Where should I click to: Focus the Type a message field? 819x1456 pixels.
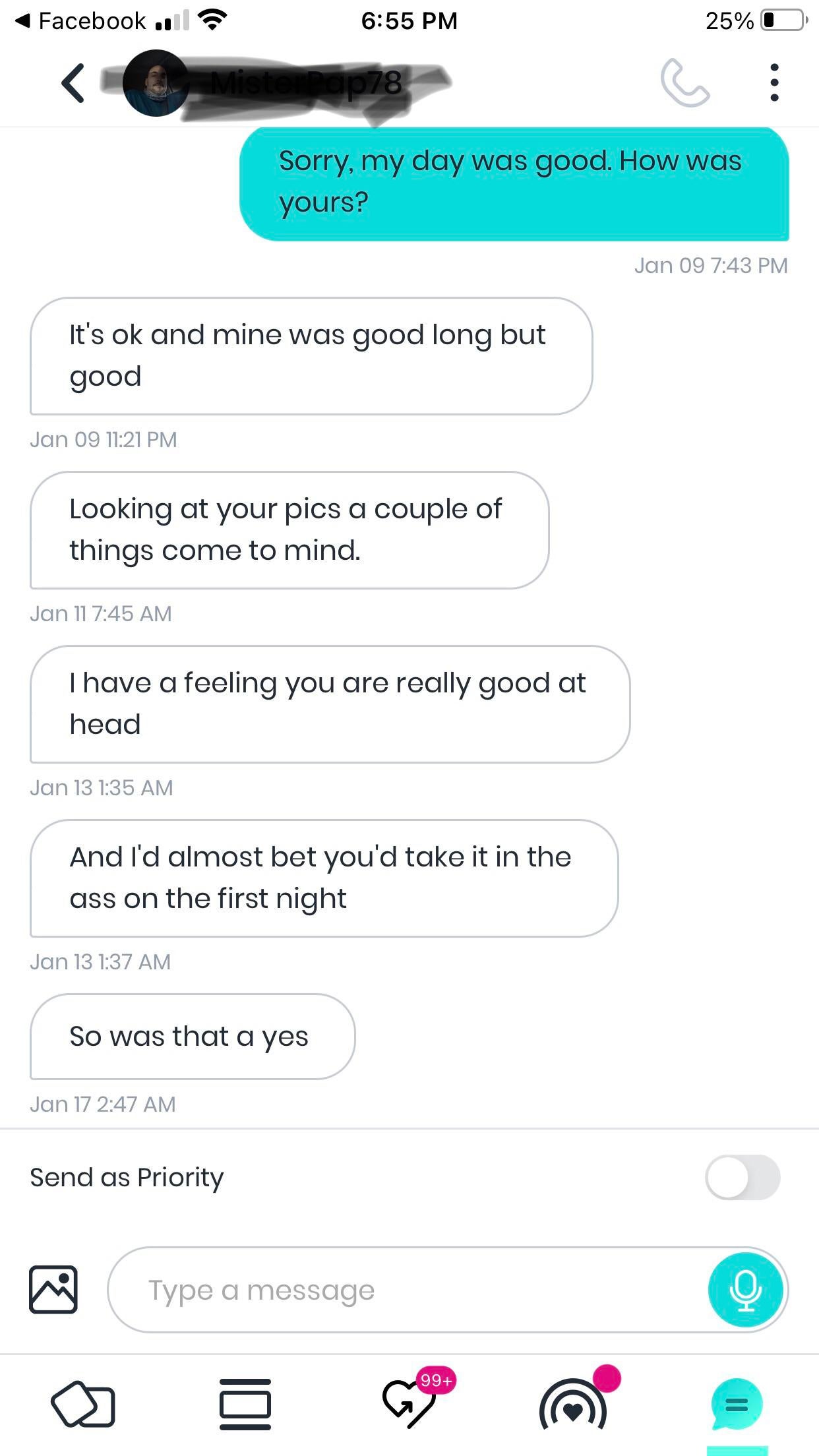click(x=409, y=1290)
